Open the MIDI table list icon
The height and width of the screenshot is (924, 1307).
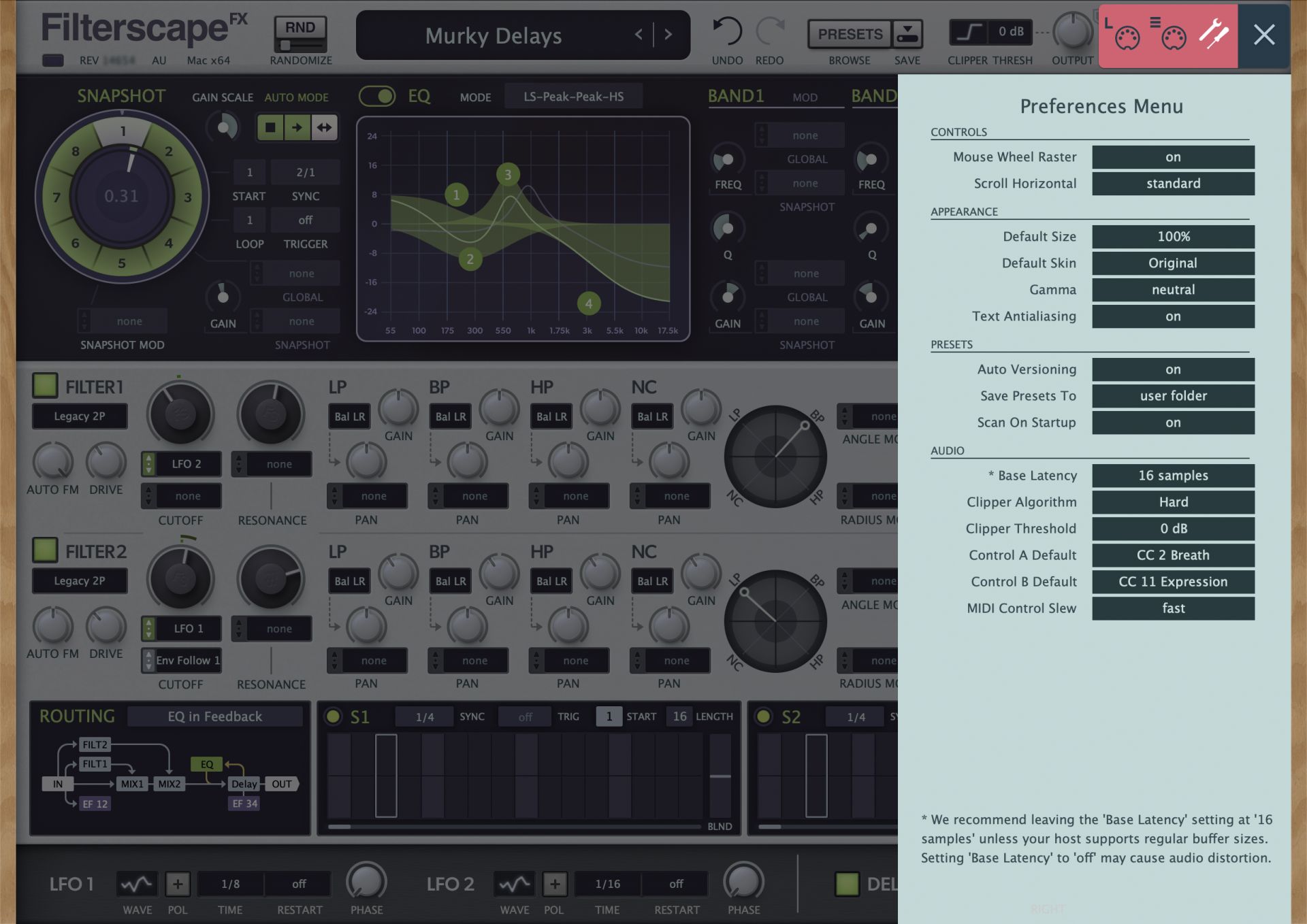[x=1169, y=35]
